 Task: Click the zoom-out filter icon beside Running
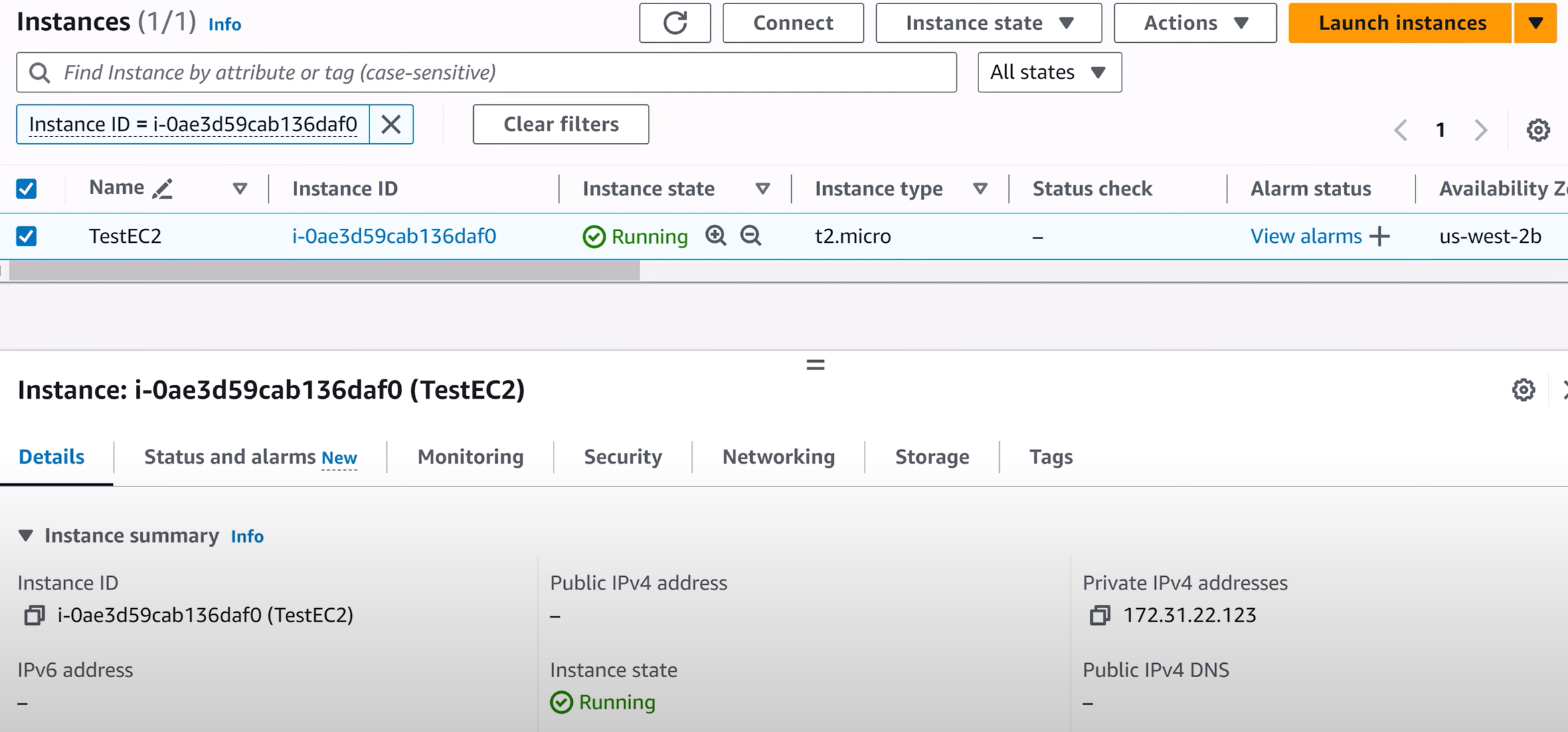point(751,236)
